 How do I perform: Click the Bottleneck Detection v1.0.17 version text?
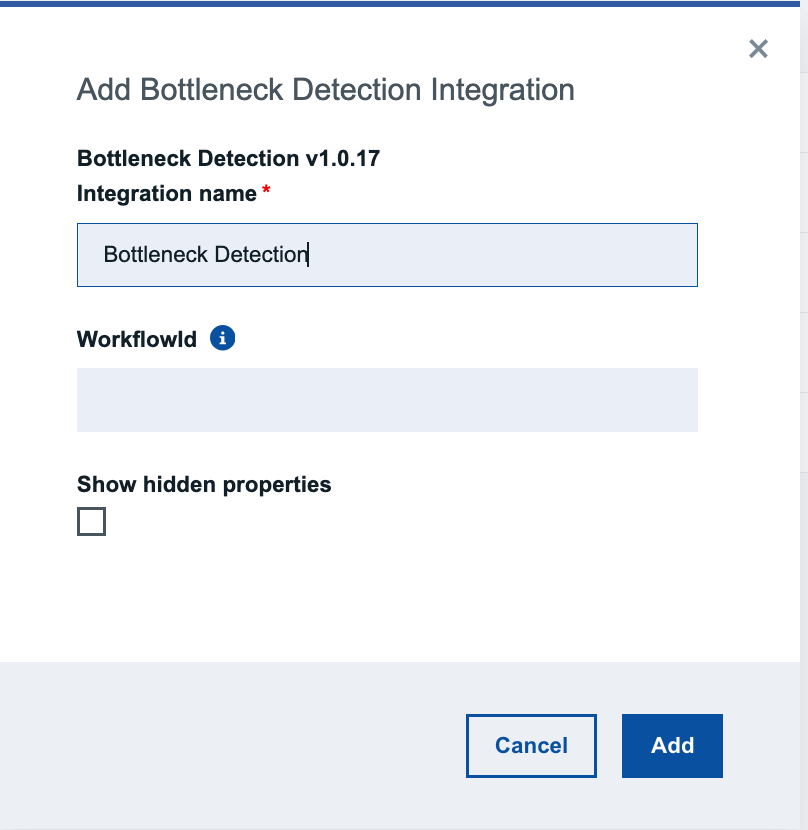(228, 158)
